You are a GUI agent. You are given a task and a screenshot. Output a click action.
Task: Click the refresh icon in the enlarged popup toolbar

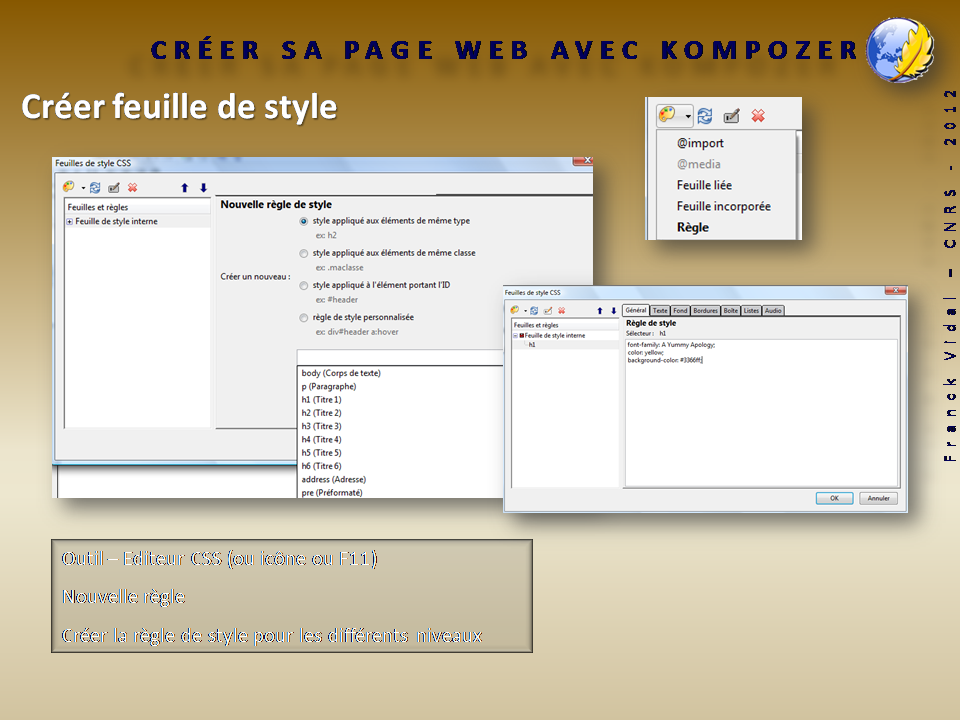pos(705,115)
